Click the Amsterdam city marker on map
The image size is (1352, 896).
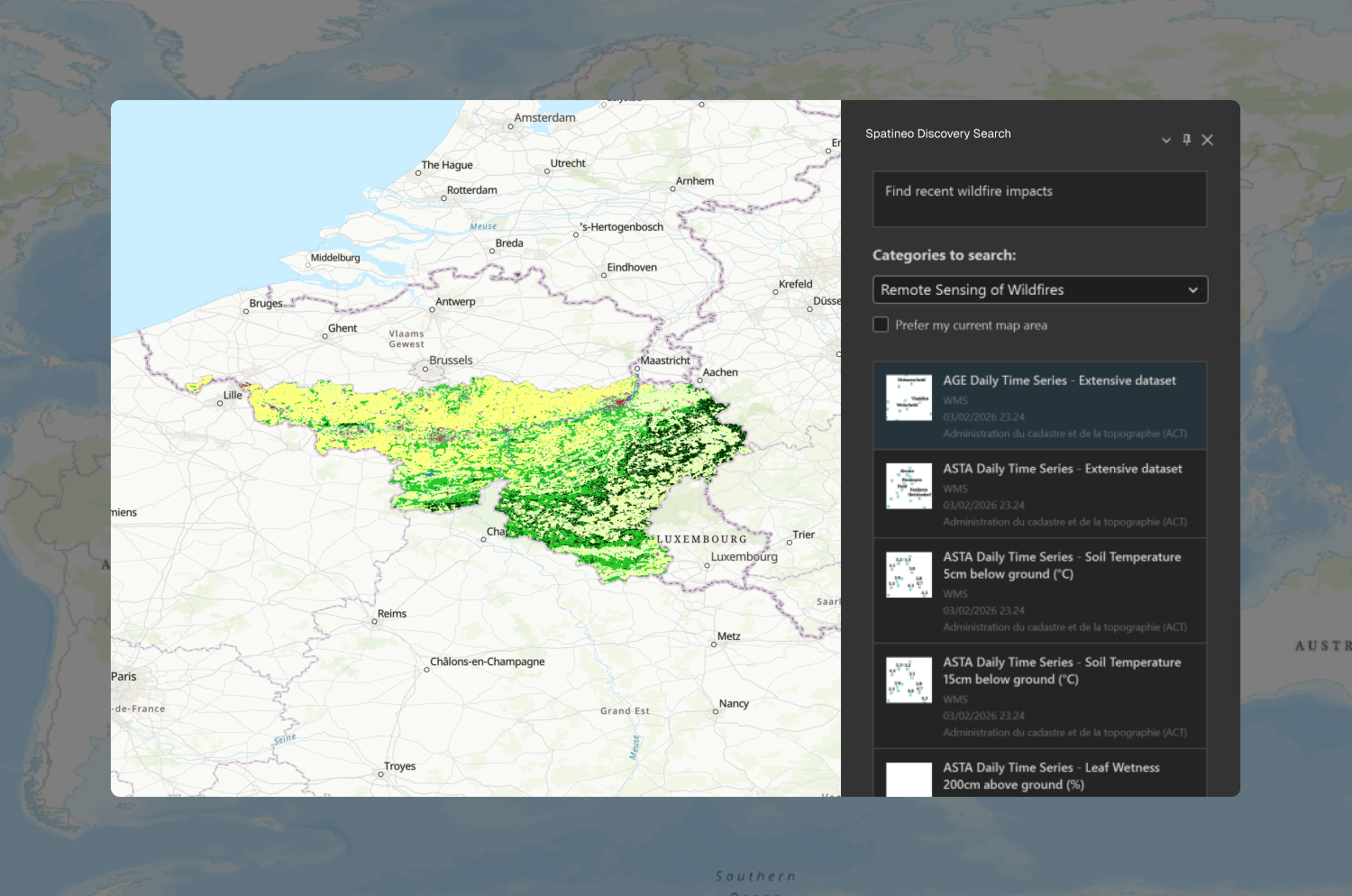(510, 127)
